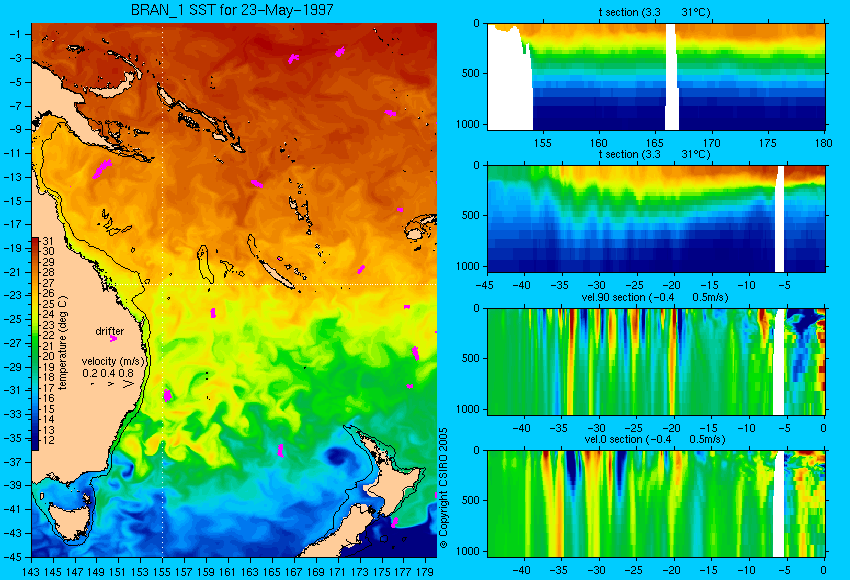Click the 't section' title above the latitude -45 to -5 plot
850x580 pixels.
click(x=654, y=154)
